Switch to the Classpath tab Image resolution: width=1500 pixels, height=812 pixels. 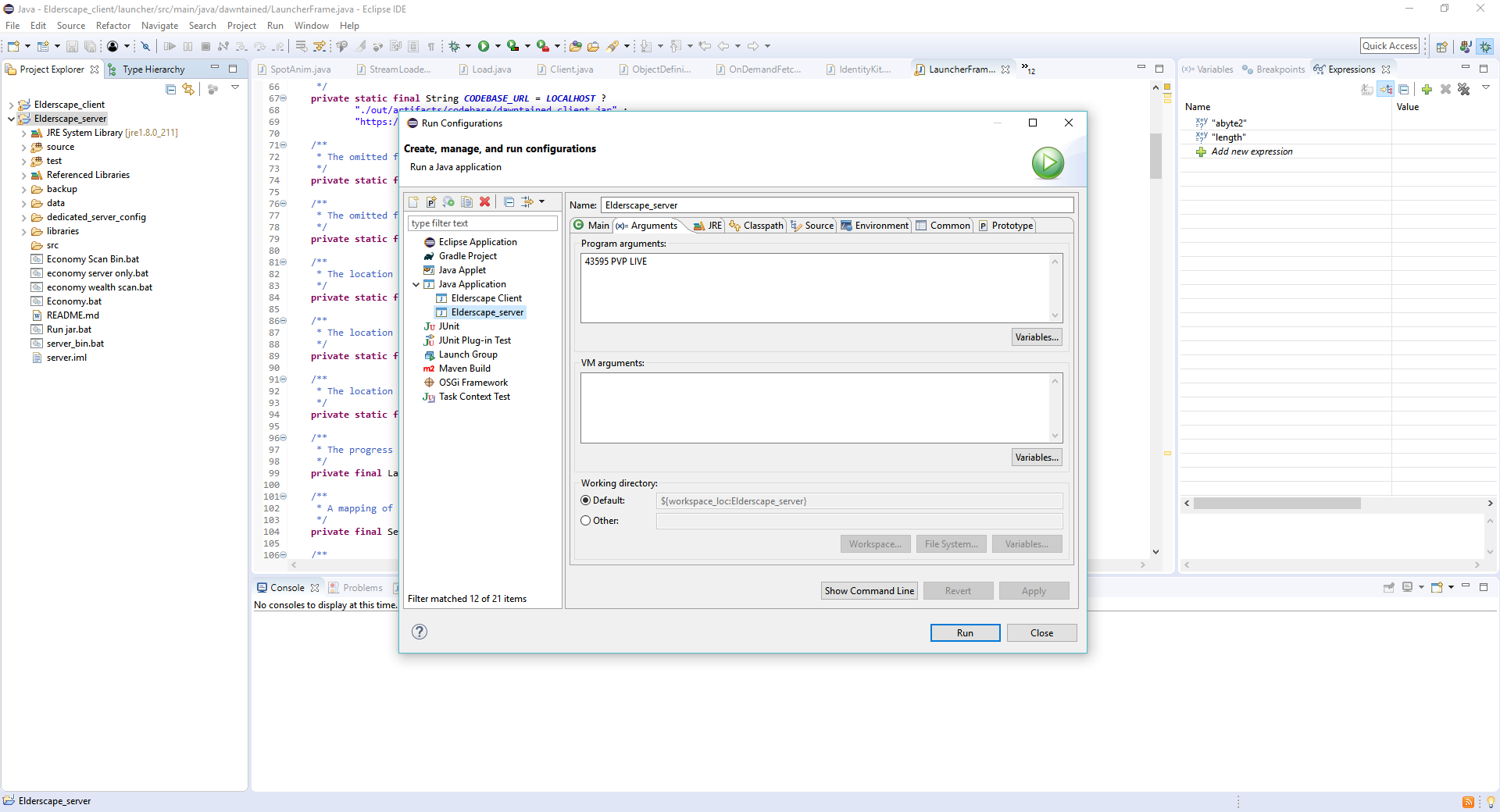(756, 226)
